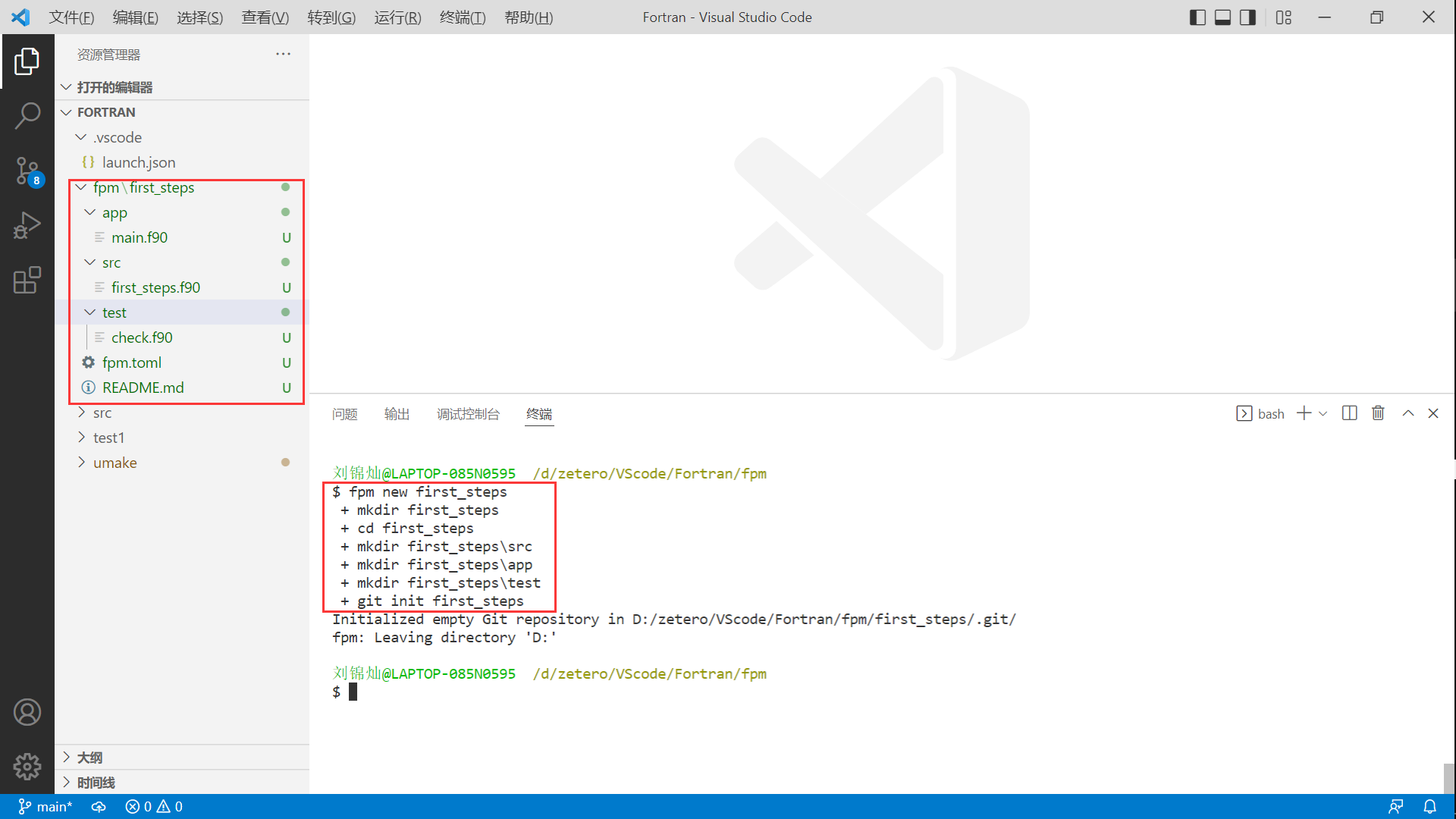Open the 终端(T) menu
The height and width of the screenshot is (819, 1456).
pos(462,17)
